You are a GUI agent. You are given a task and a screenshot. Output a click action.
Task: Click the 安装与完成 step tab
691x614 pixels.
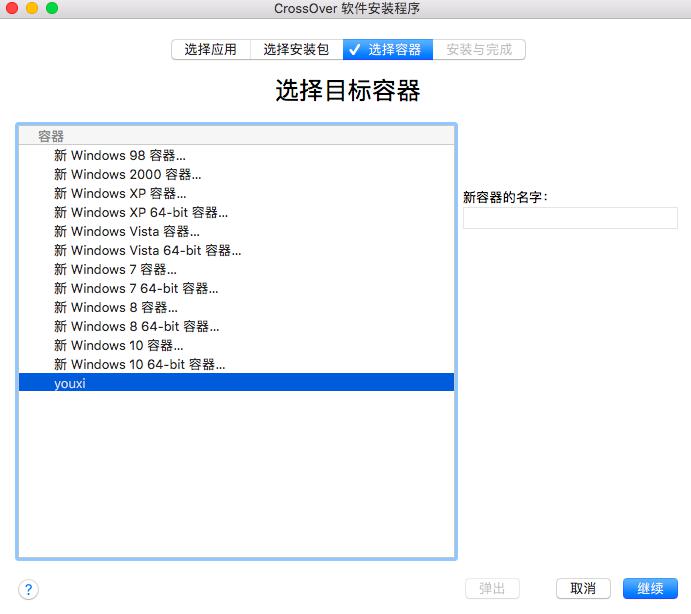[479, 49]
